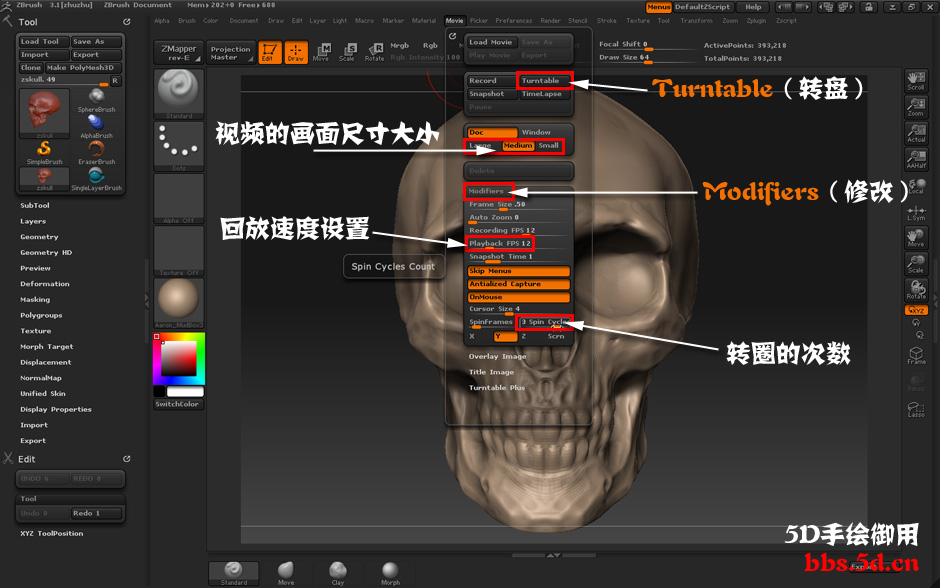This screenshot has height=588, width=940.
Task: Open the Movie menu
Action: pos(454,20)
